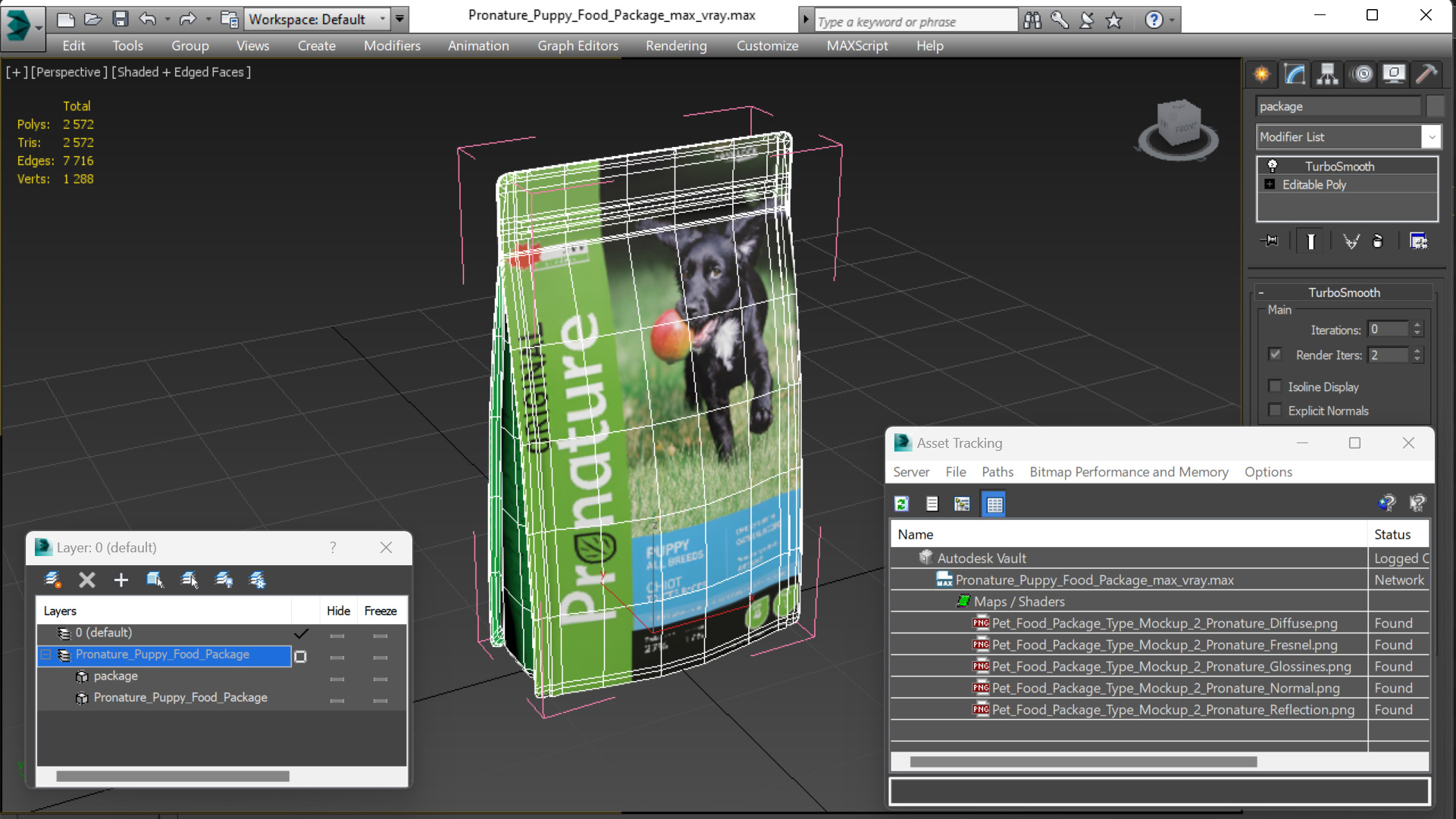The height and width of the screenshot is (819, 1456).
Task: Open Paths menu in Asset Tracking
Action: tap(997, 472)
